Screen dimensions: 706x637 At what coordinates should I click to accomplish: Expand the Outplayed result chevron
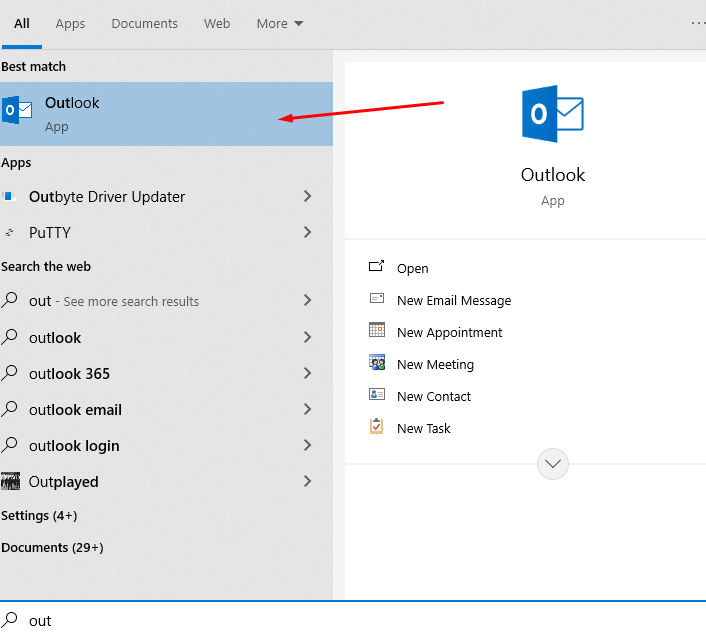(x=308, y=481)
